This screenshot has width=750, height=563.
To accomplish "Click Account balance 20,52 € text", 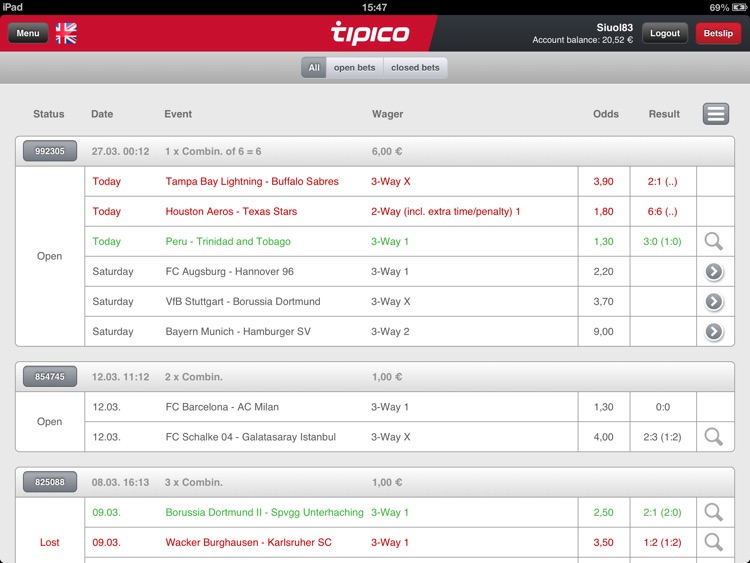I will click(x=583, y=40).
